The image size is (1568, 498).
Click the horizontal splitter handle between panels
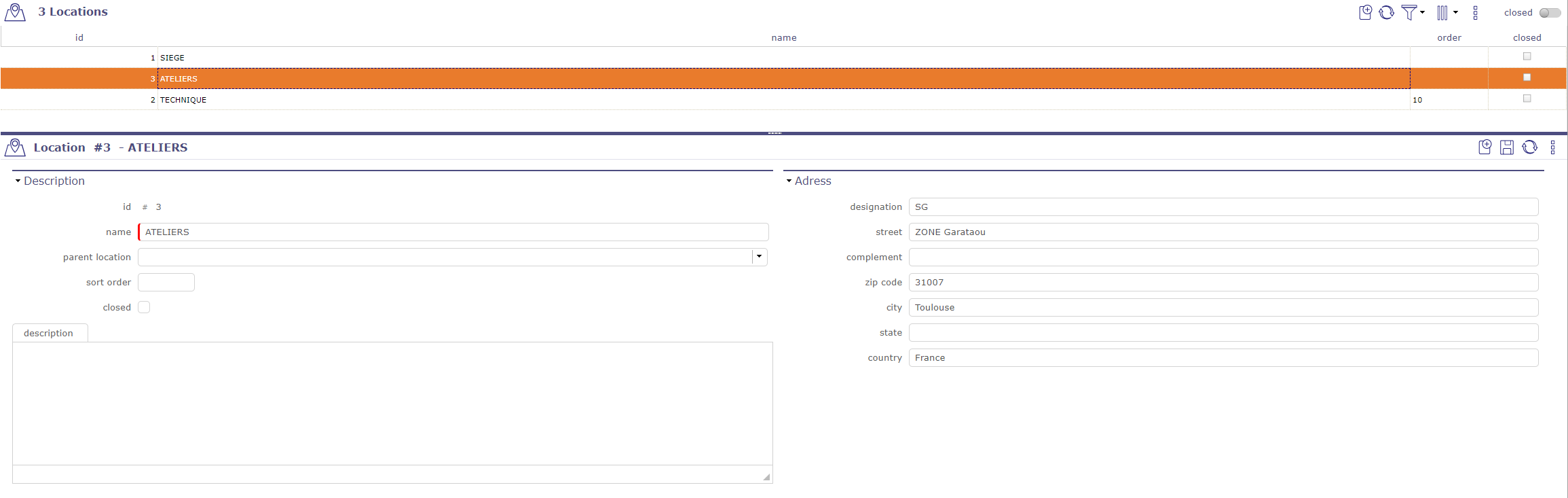click(774, 133)
